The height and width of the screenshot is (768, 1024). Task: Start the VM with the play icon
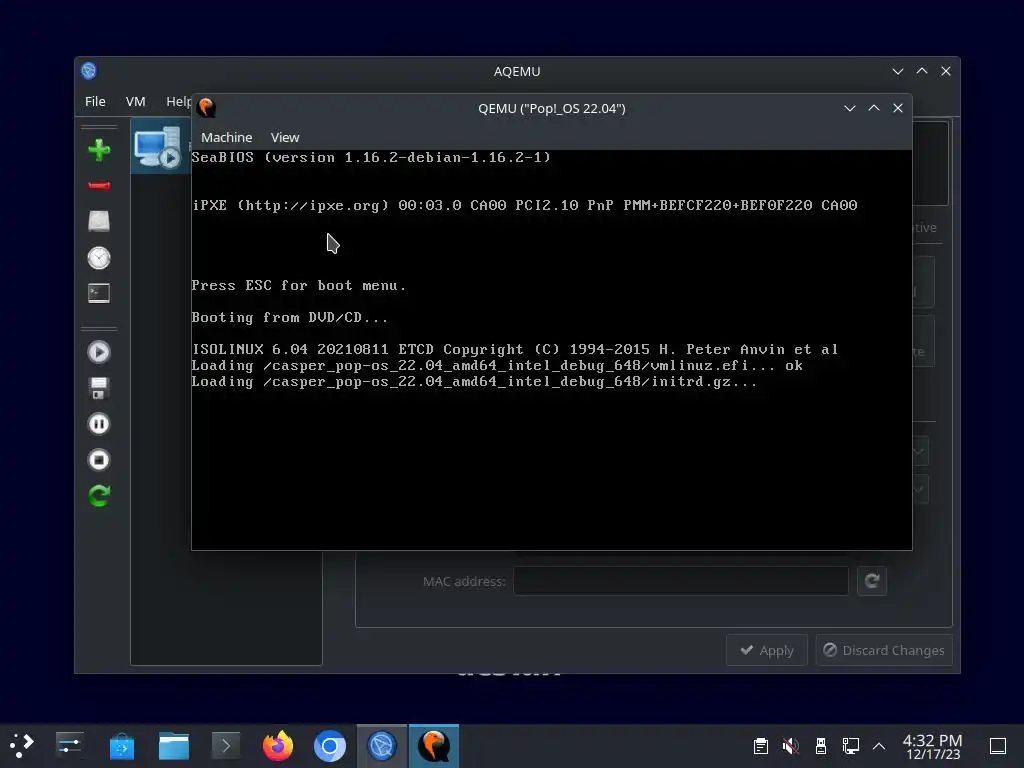pyautogui.click(x=99, y=353)
